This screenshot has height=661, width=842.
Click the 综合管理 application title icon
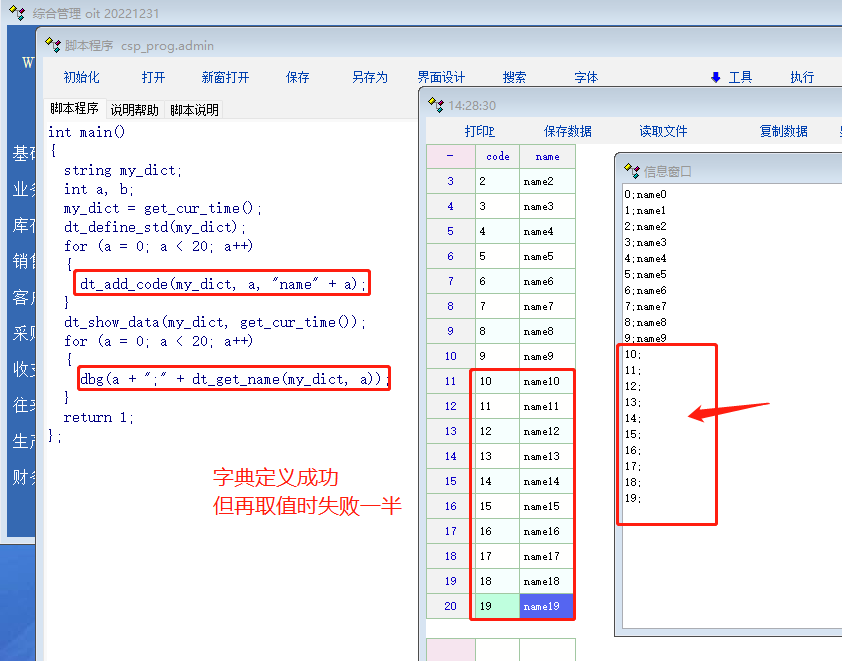pyautogui.click(x=17, y=13)
